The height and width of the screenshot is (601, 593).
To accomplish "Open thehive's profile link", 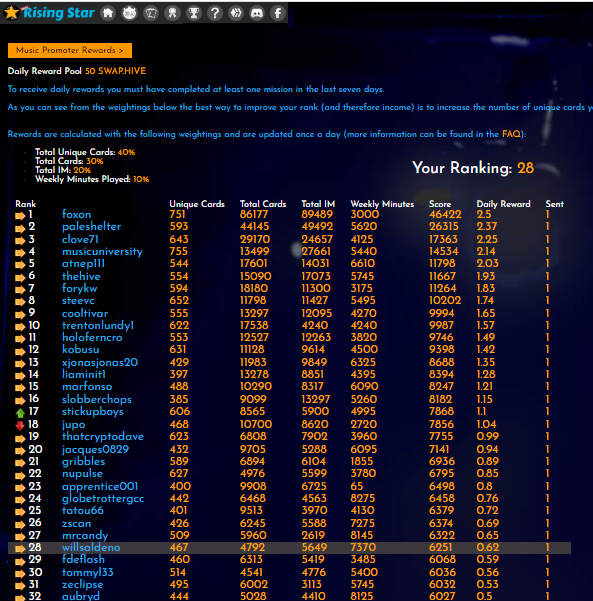I will pyautogui.click(x=81, y=276).
